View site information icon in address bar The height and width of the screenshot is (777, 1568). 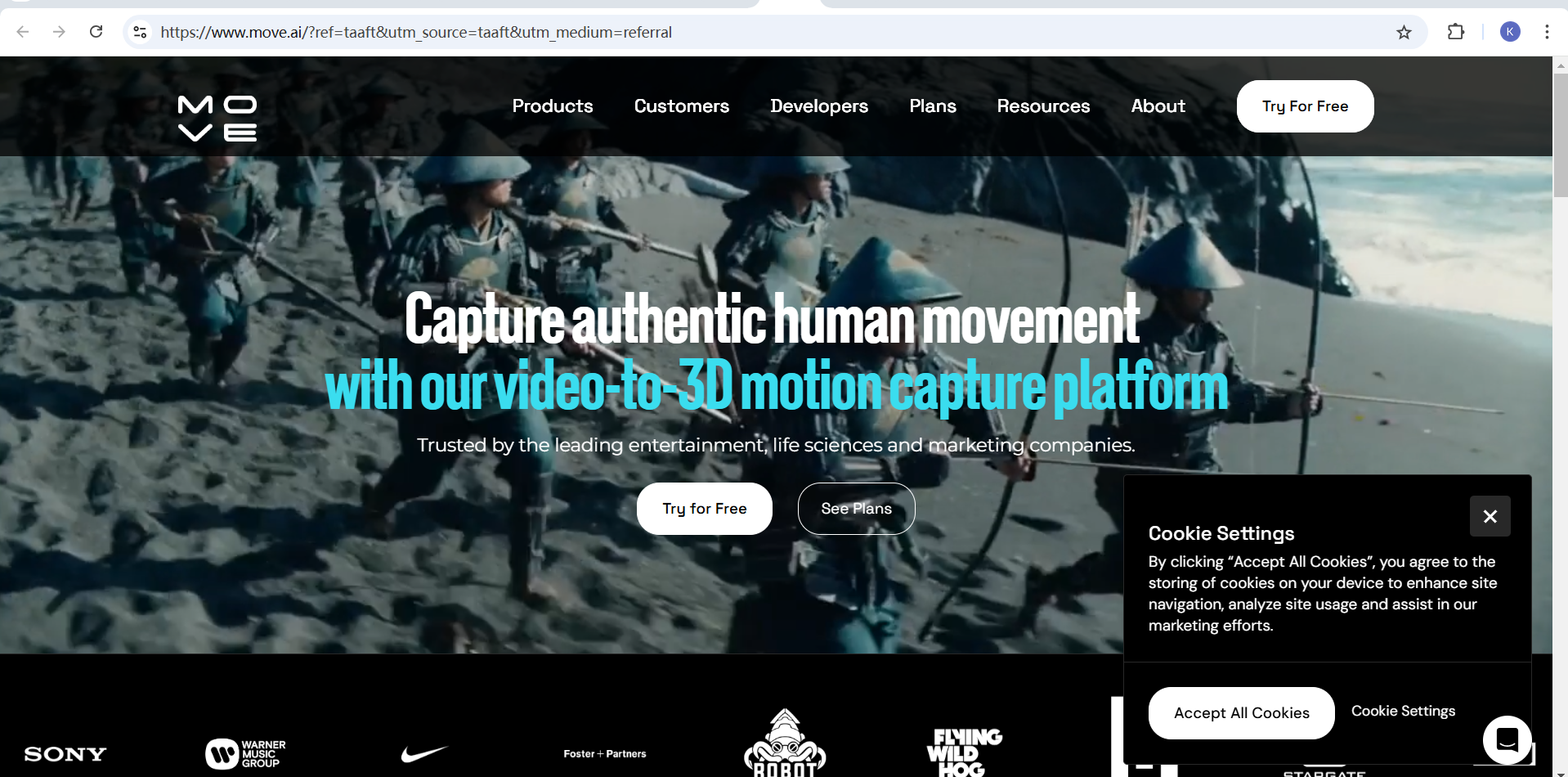[140, 32]
